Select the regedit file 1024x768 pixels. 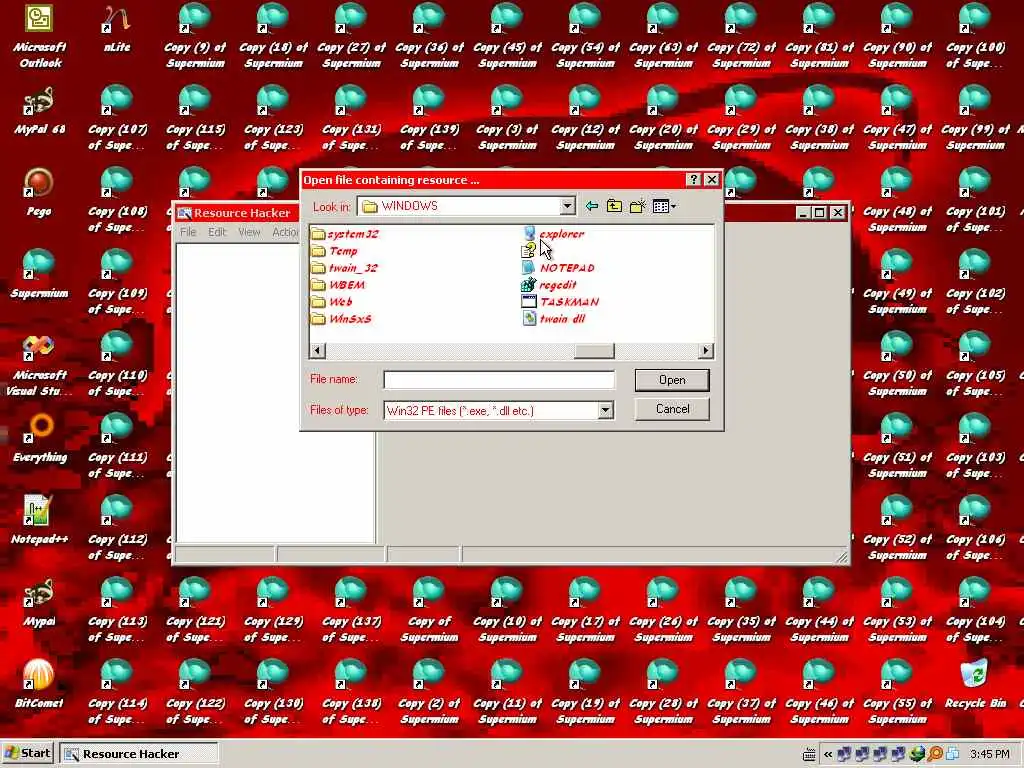point(549,285)
